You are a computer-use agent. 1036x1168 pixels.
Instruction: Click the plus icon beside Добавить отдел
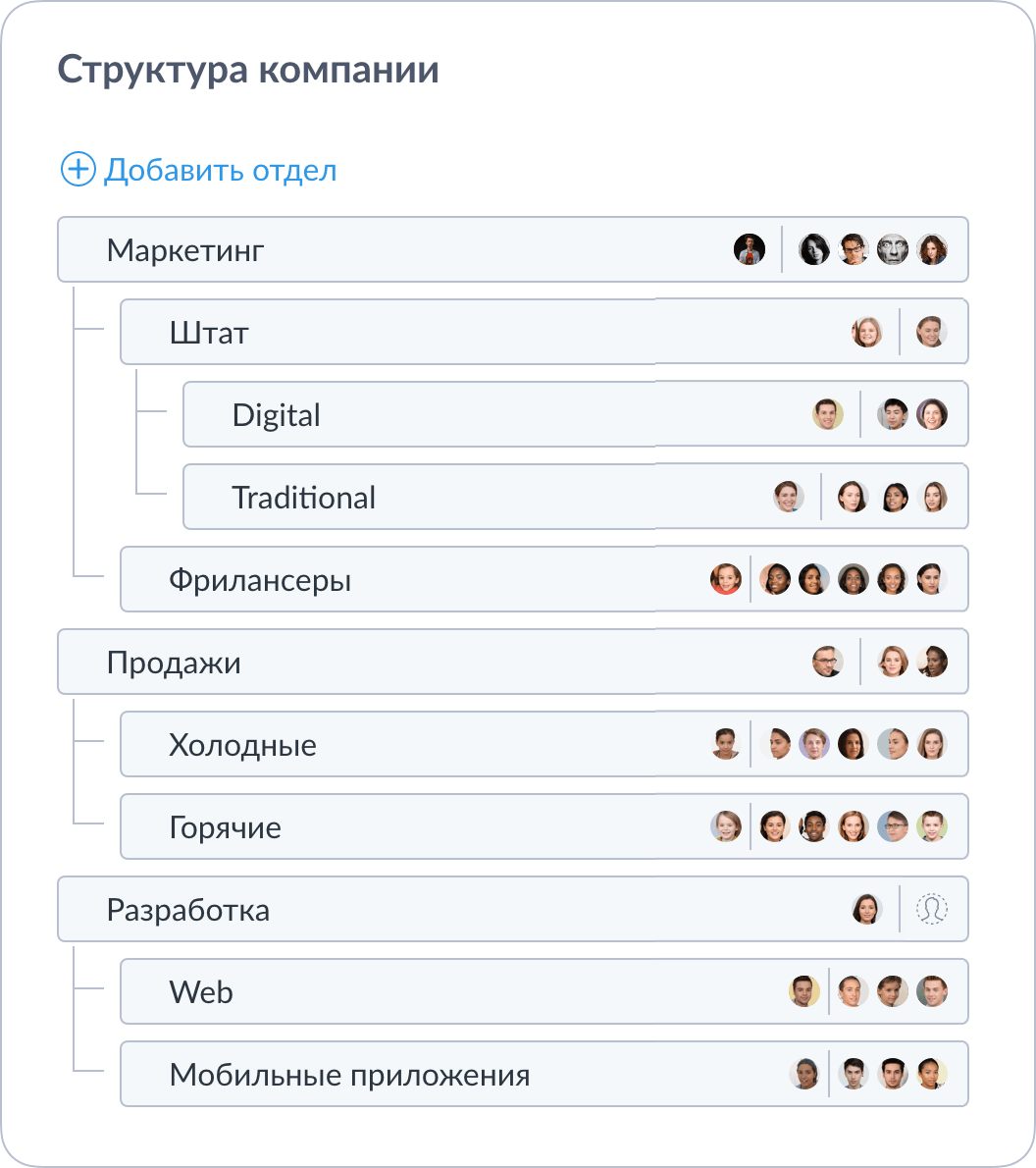click(x=77, y=169)
